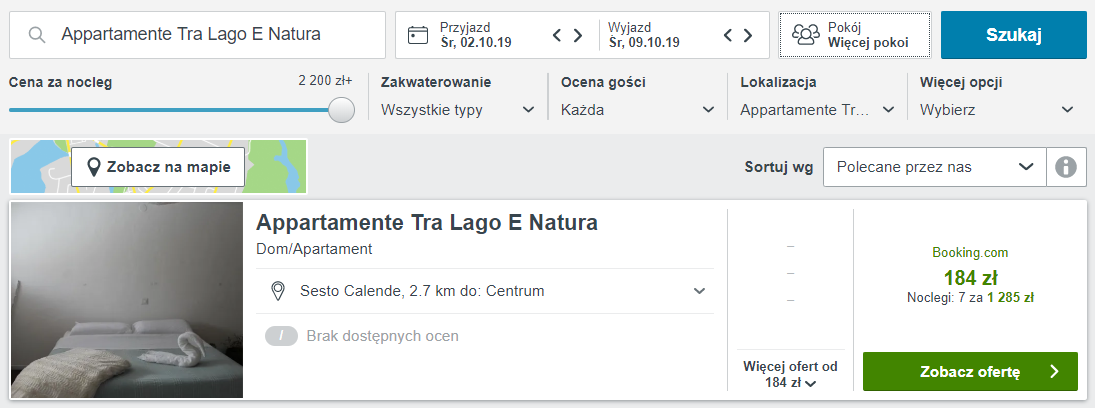Click the Zobacz ofertę button

point(971,372)
